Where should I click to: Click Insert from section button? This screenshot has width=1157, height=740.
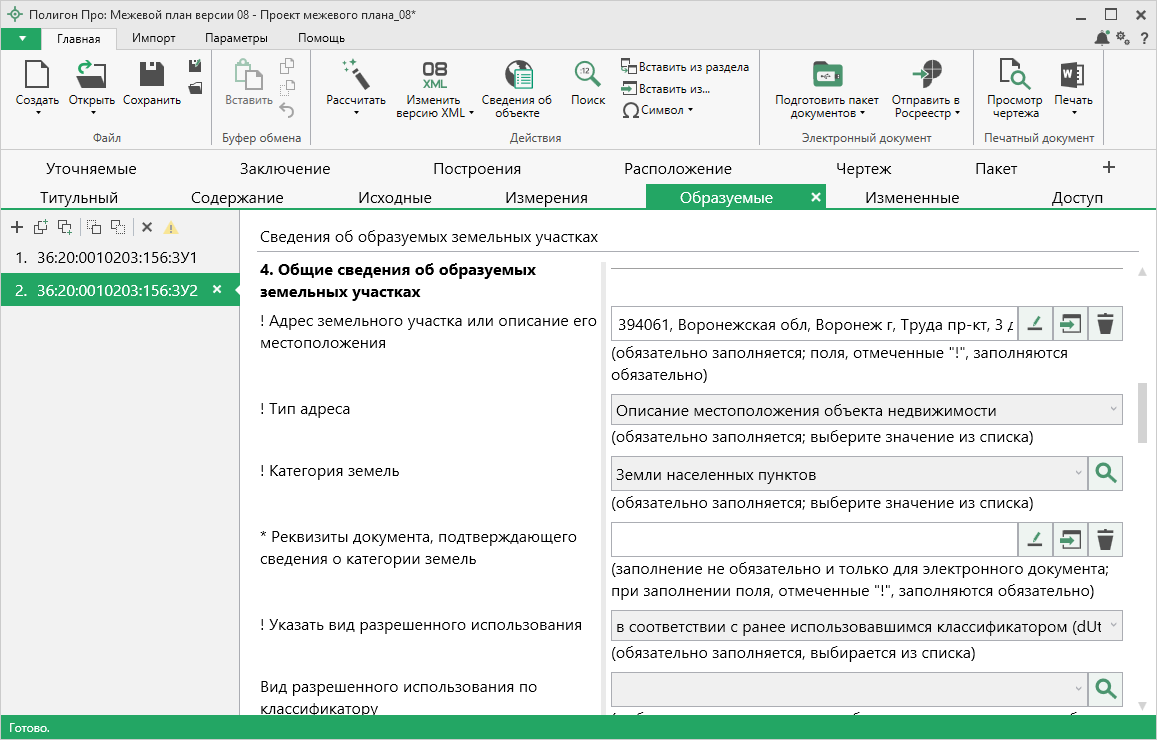(685, 67)
